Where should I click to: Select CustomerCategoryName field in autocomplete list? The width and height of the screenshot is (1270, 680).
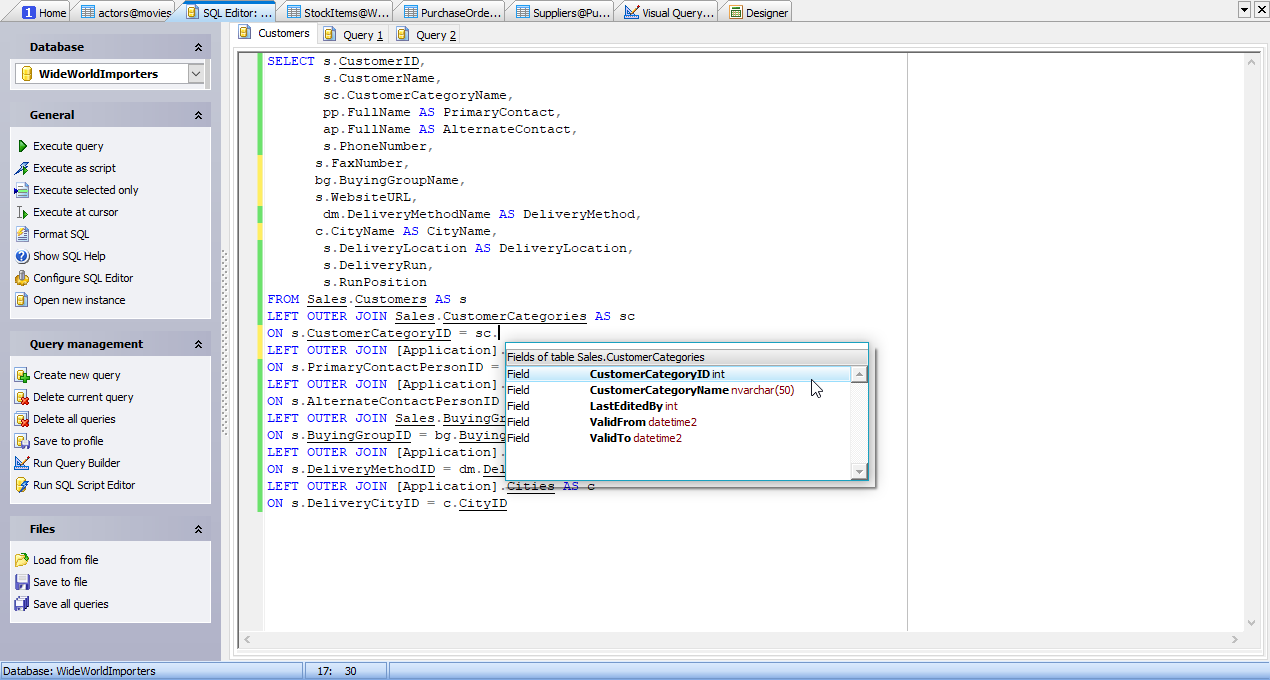coord(659,390)
